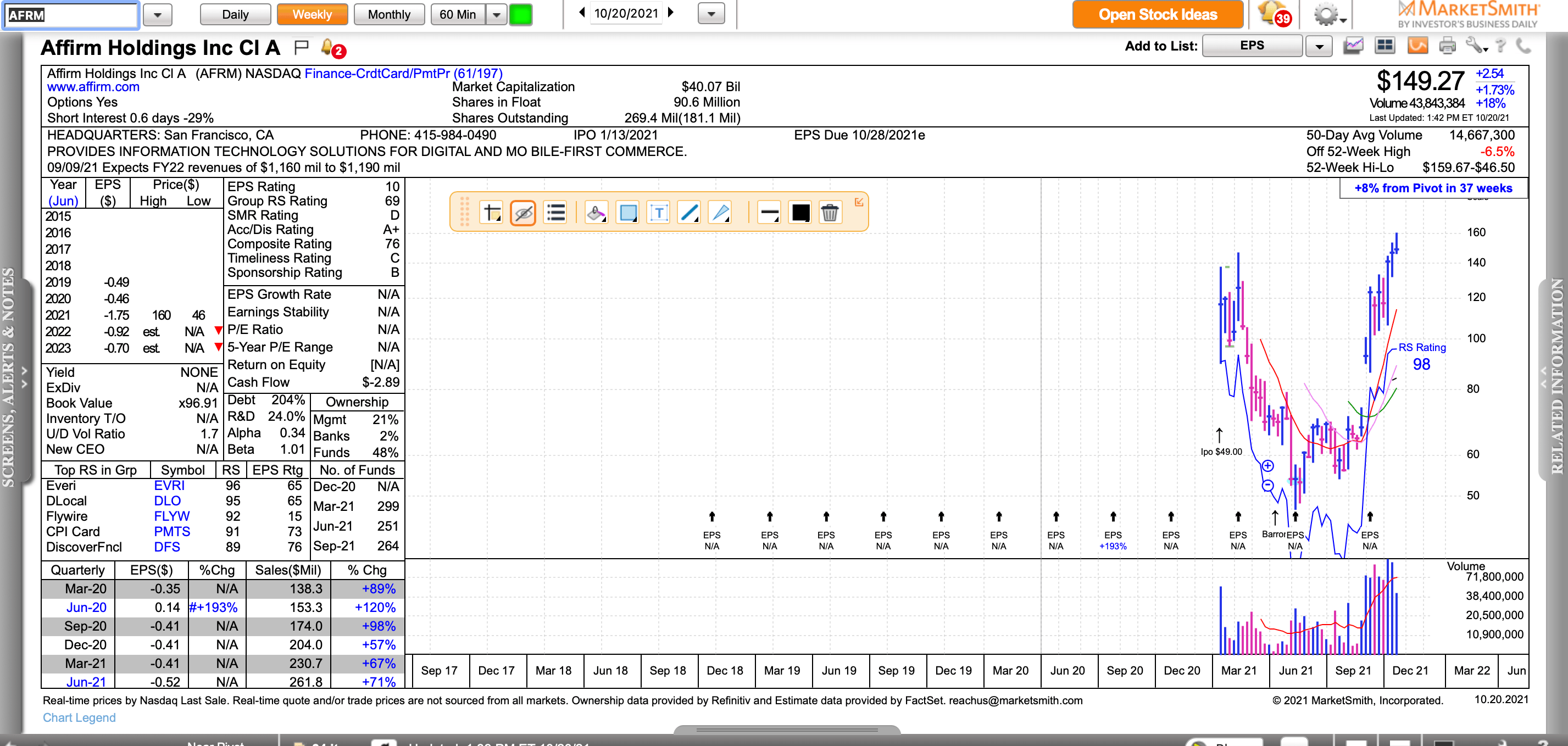Image resolution: width=1568 pixels, height=746 pixels.
Task: Click Open Stock Ideas button
Action: [x=1157, y=15]
